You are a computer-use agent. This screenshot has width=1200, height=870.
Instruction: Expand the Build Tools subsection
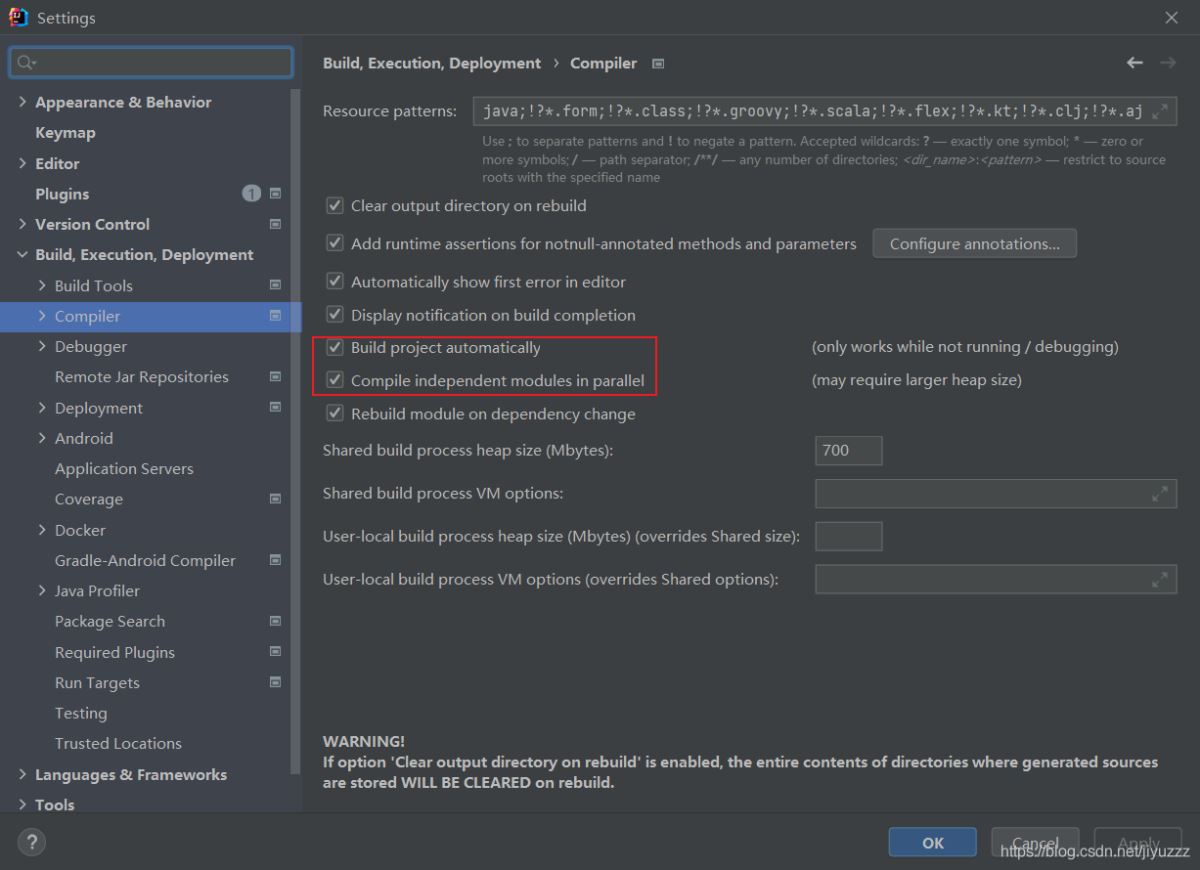[42, 286]
